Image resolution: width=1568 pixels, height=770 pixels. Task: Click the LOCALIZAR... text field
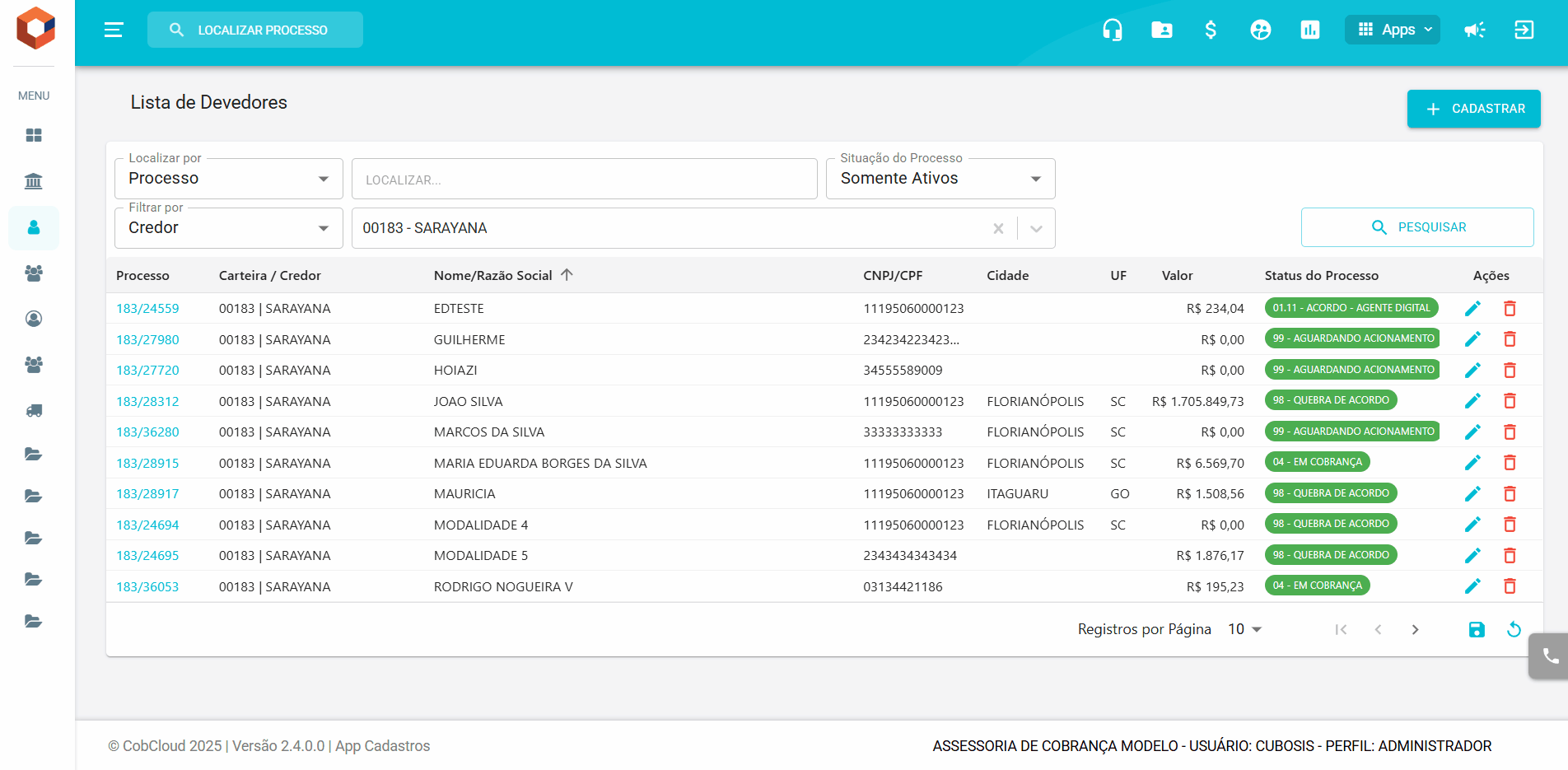pyautogui.click(x=585, y=179)
